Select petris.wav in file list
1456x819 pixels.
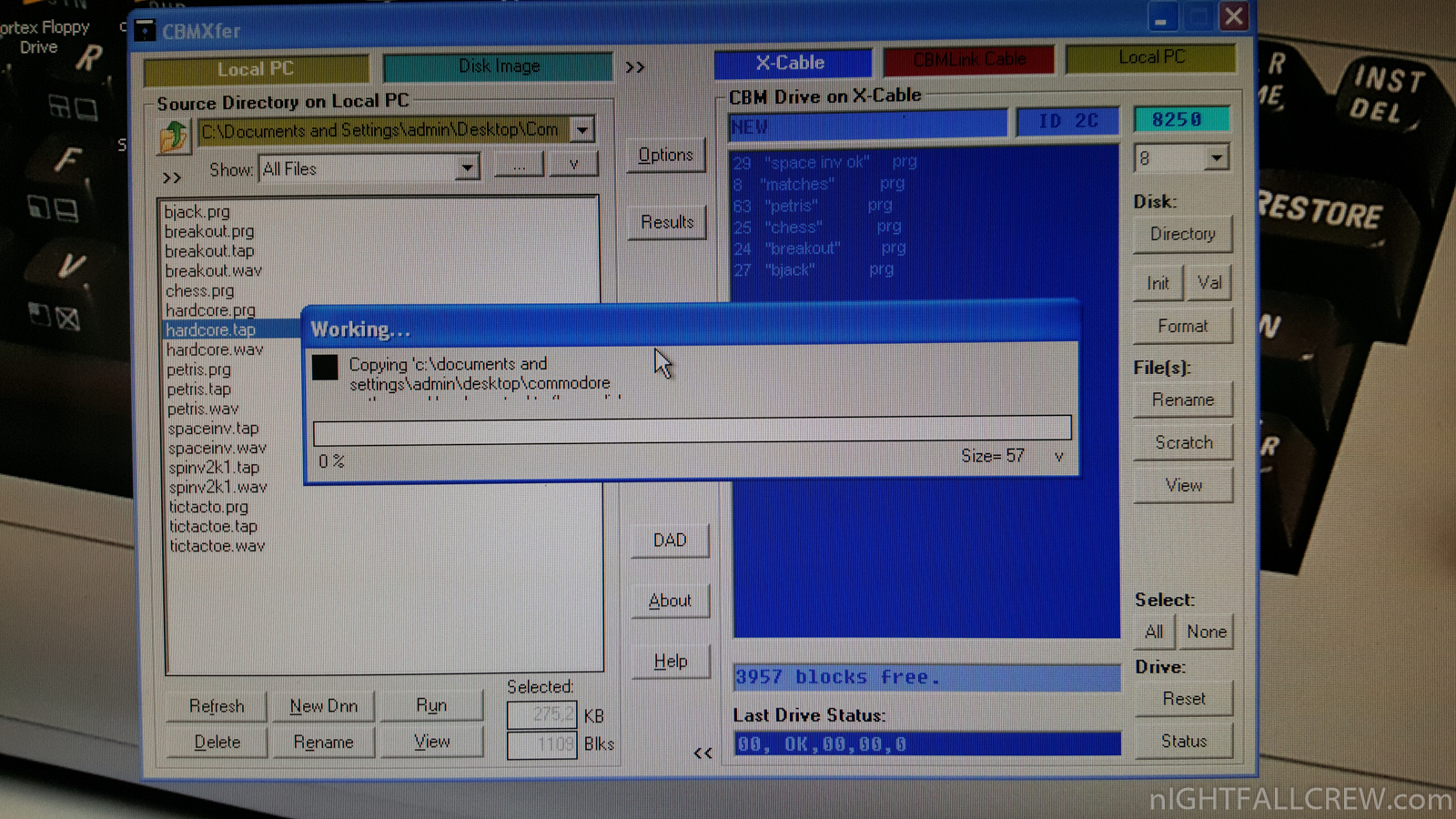[202, 409]
